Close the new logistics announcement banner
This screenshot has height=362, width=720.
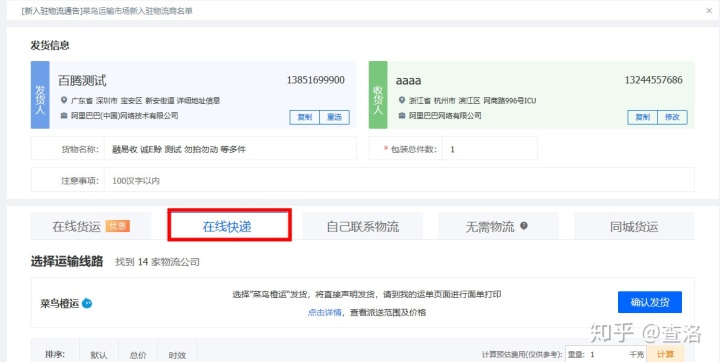pyautogui.click(x=709, y=11)
